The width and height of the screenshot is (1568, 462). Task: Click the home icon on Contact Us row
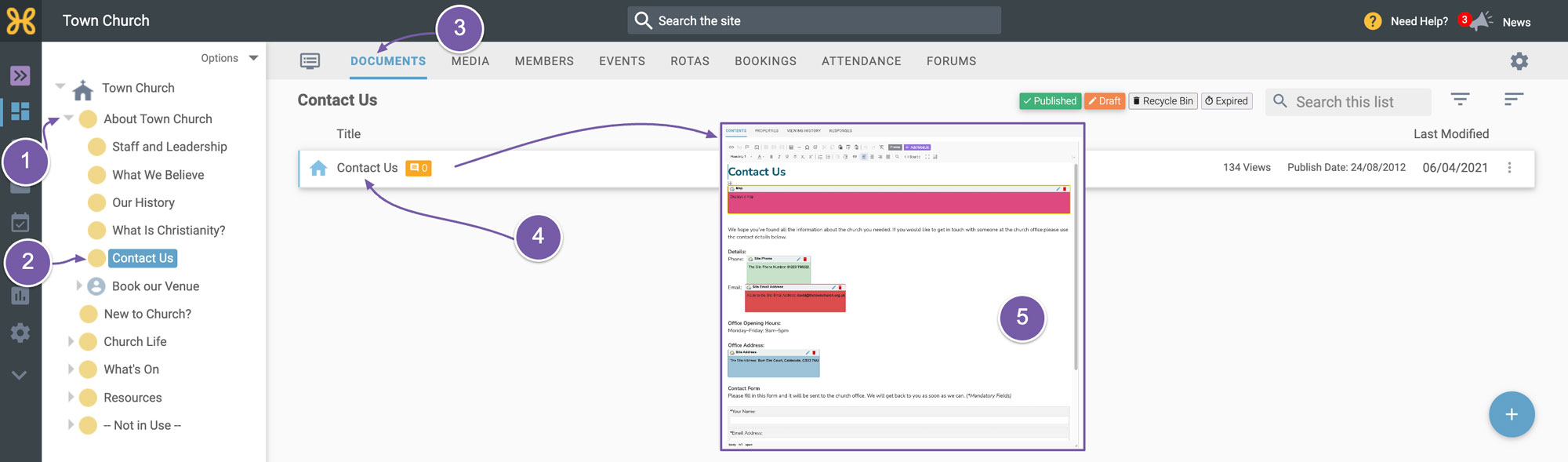318,168
